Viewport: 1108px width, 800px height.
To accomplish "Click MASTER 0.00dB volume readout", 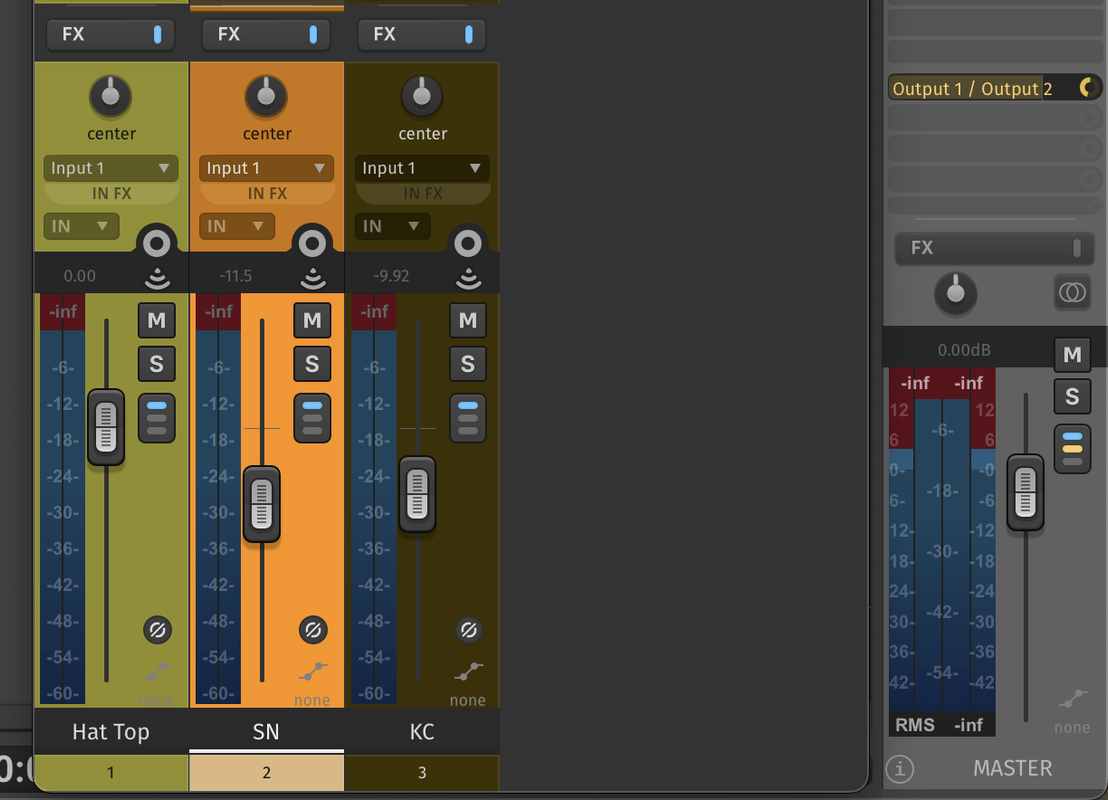I will pos(964,350).
